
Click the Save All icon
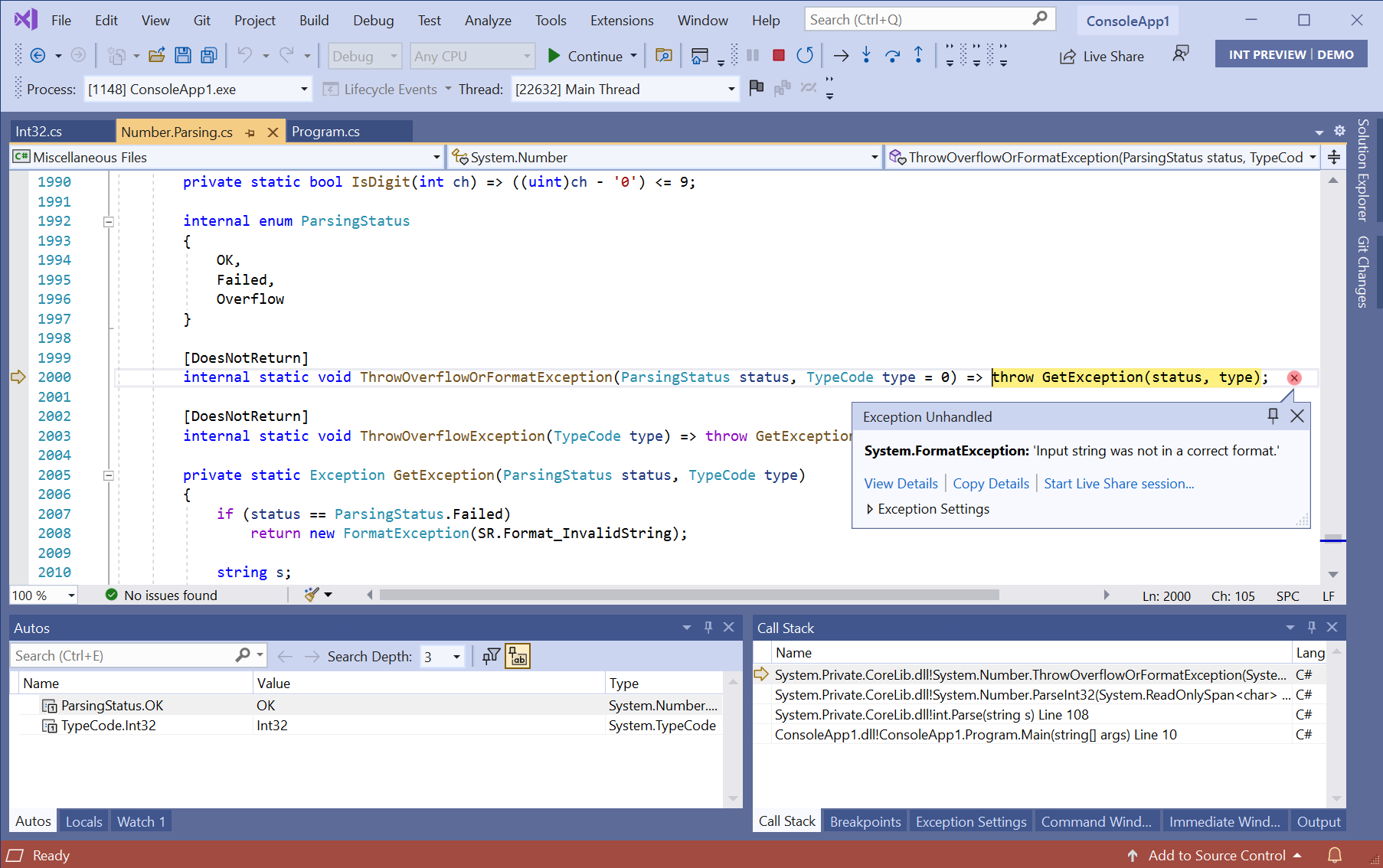pos(209,56)
